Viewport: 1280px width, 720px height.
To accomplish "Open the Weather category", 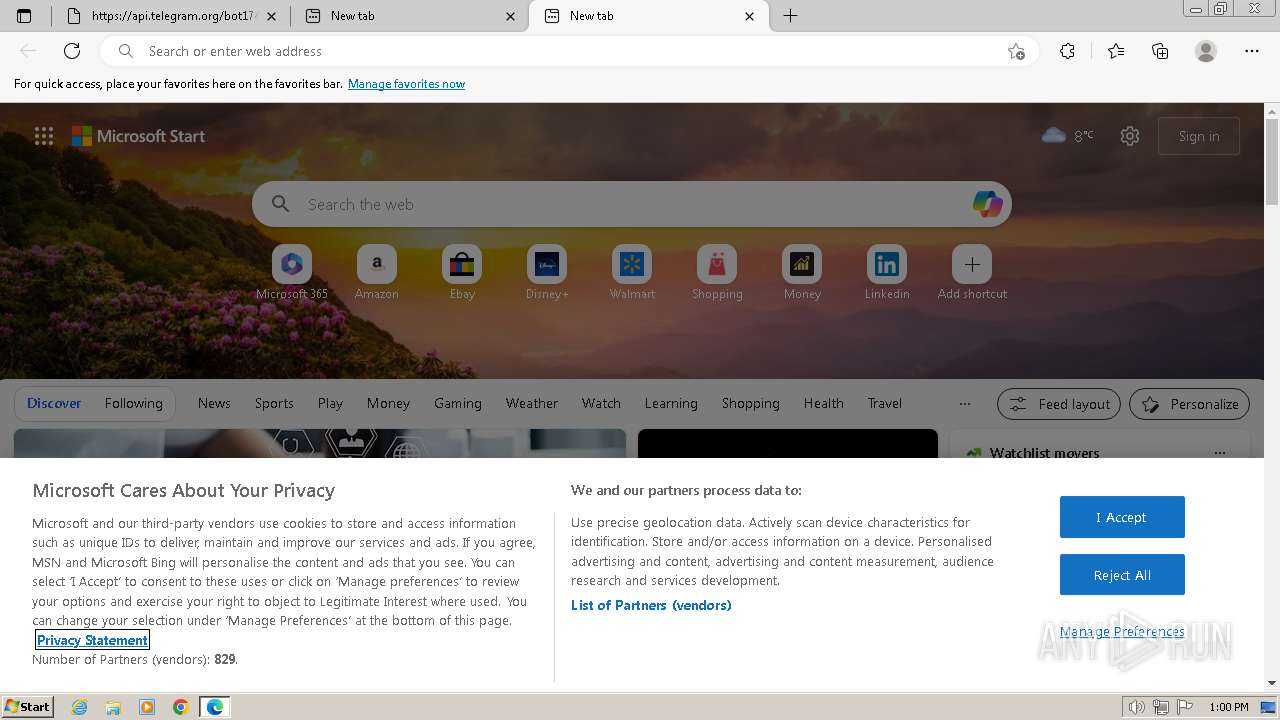I will coord(531,403).
